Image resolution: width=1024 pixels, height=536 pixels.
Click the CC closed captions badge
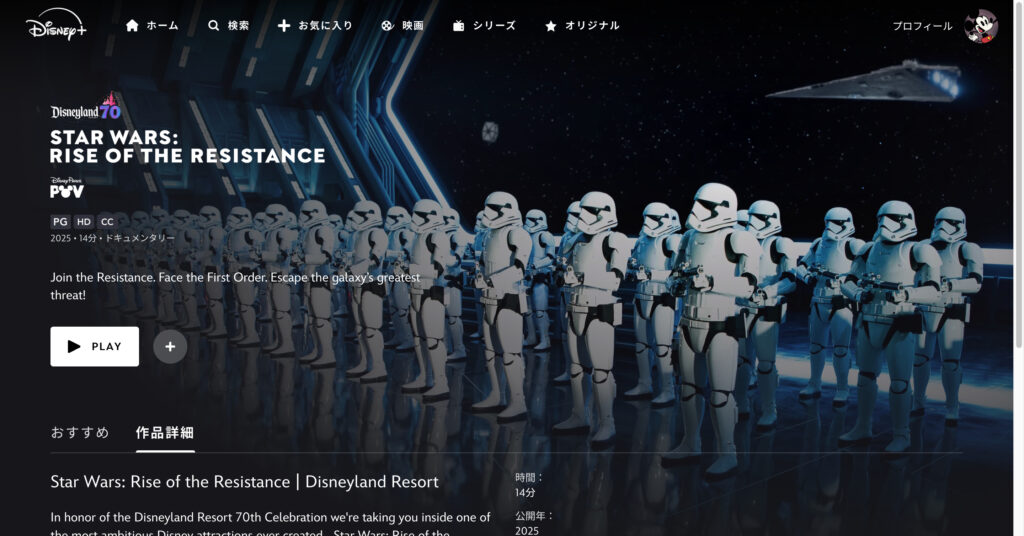(x=107, y=222)
